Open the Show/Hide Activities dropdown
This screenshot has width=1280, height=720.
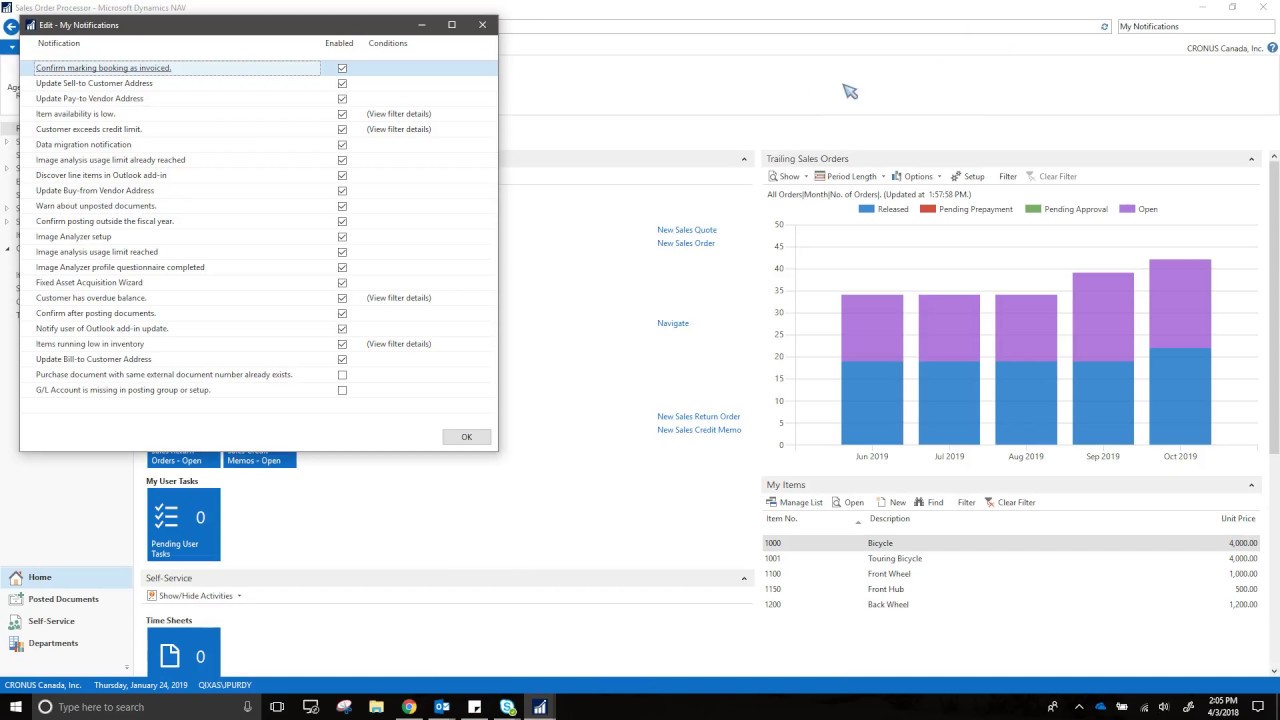(195, 596)
